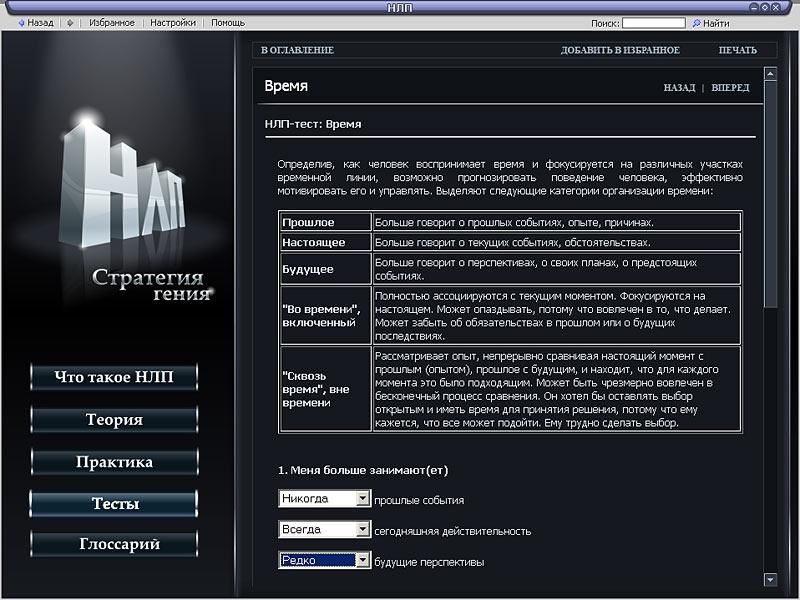Open the Что такое НЛП section

pos(114,377)
